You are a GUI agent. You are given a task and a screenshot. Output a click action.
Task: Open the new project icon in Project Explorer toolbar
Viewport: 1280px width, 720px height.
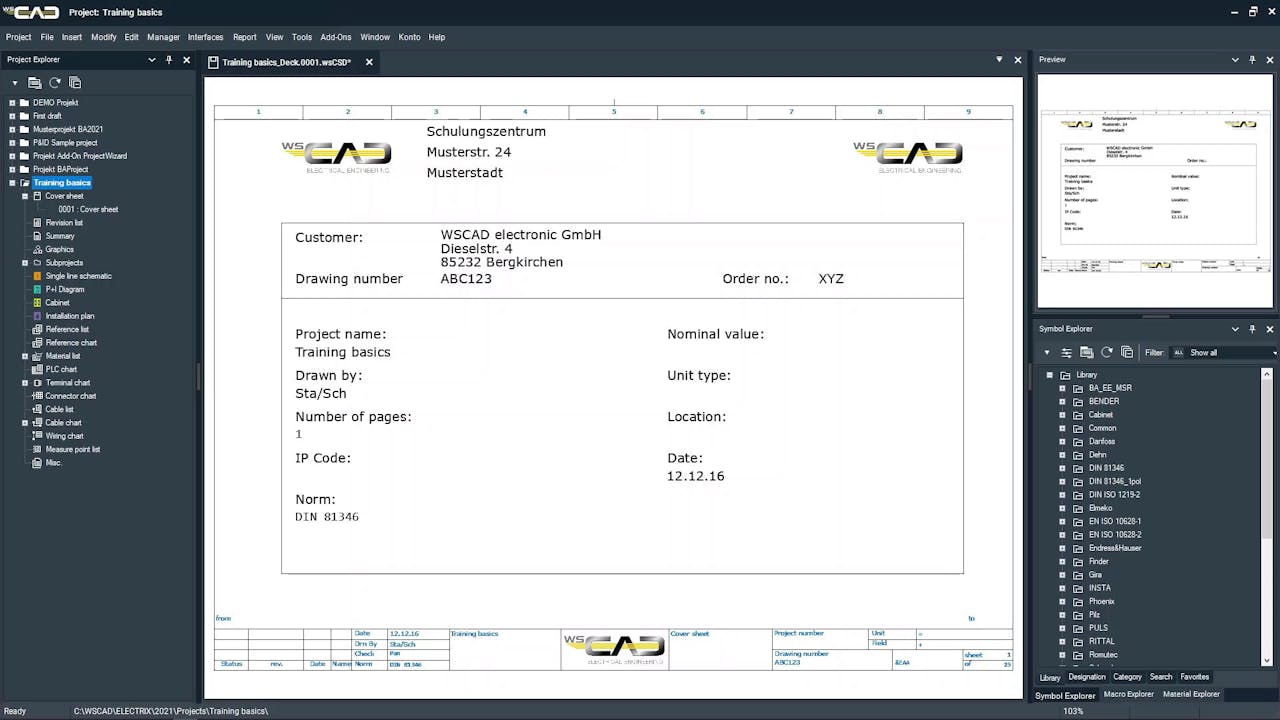(35, 83)
